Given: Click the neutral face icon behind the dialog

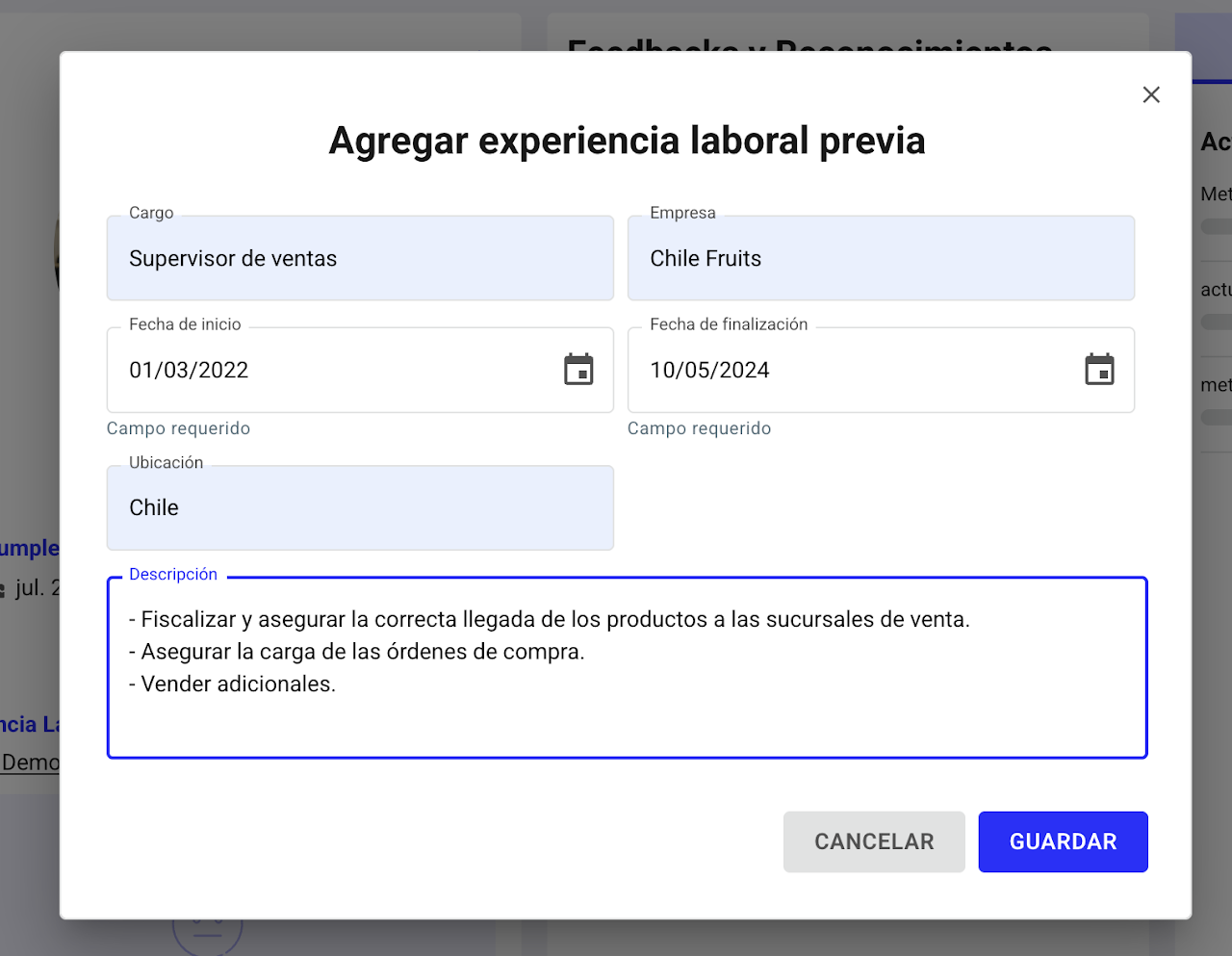Looking at the screenshot, I should [x=207, y=931].
